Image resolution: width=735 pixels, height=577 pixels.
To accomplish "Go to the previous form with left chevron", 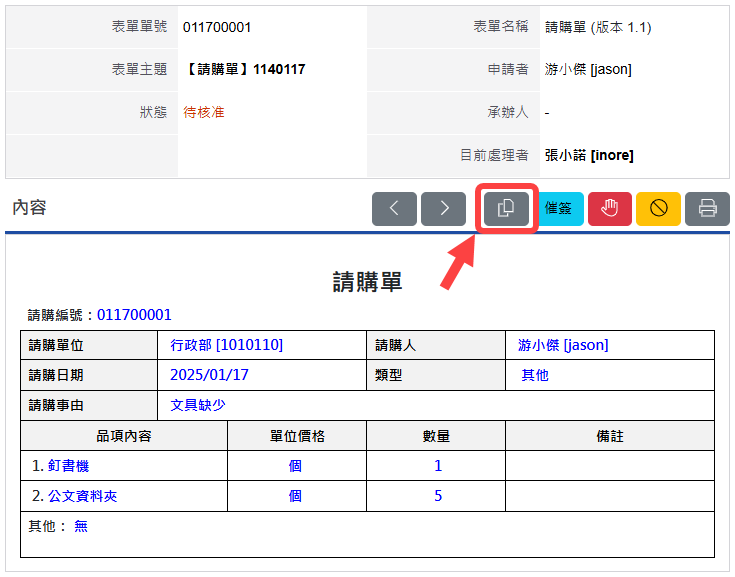I will tap(394, 209).
